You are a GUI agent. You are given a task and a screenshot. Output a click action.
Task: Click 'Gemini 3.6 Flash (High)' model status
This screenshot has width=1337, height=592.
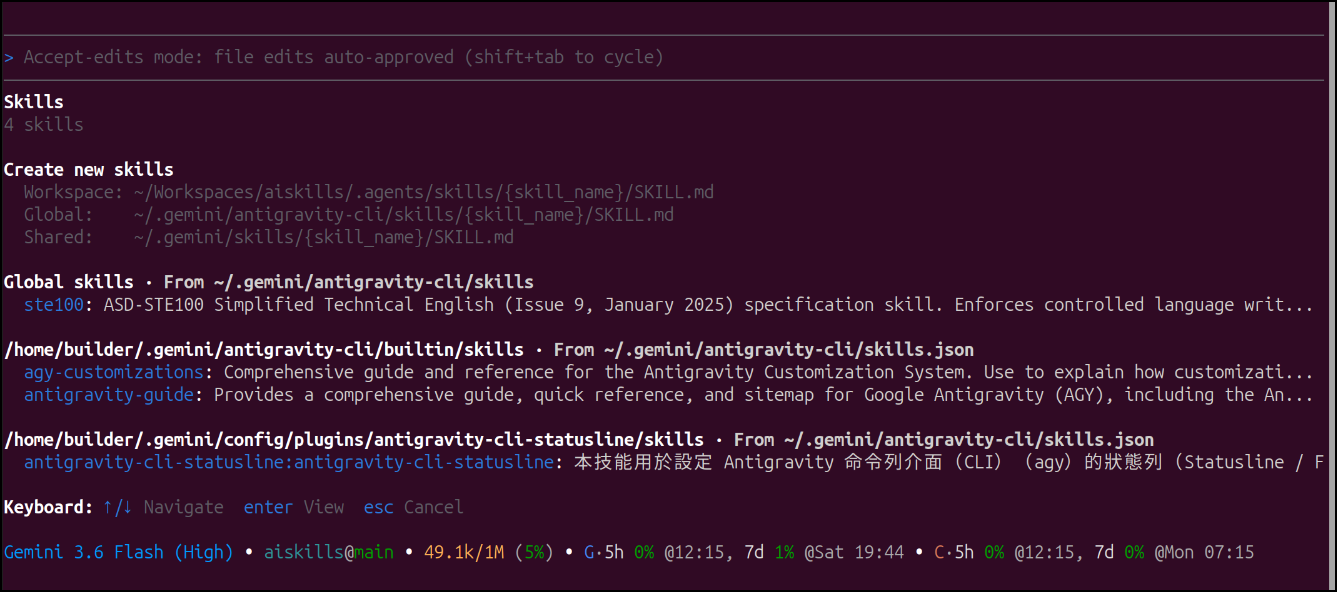[x=119, y=552]
